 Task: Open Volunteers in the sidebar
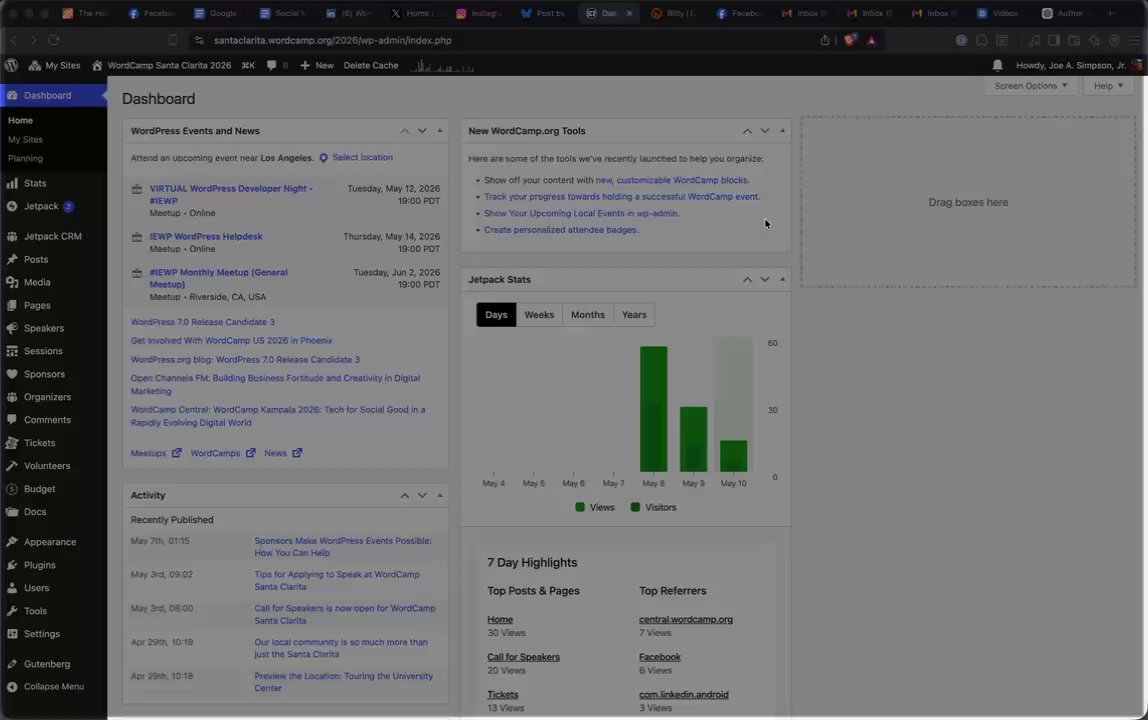tap(47, 465)
